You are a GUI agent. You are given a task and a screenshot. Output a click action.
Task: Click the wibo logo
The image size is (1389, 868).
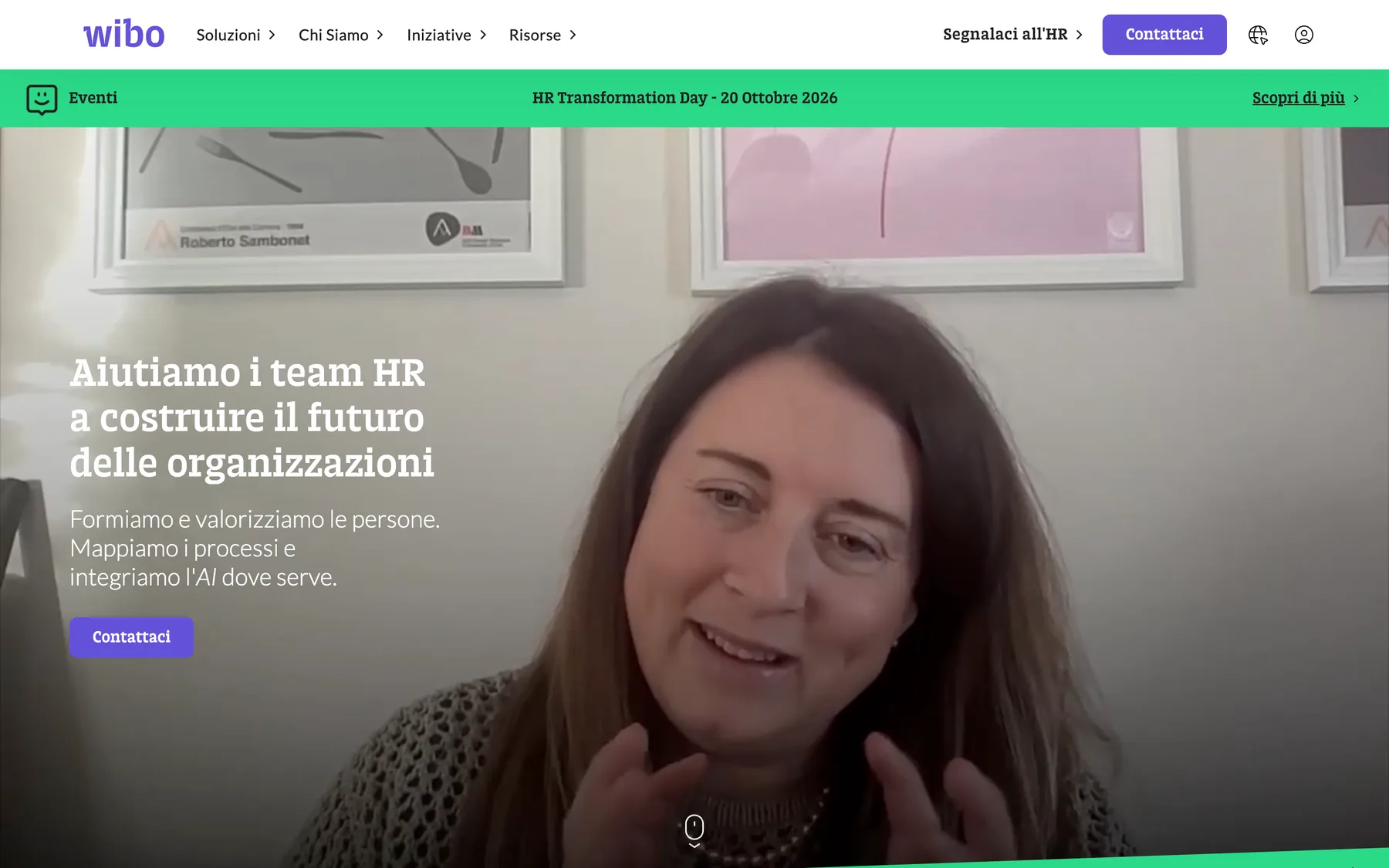123,34
